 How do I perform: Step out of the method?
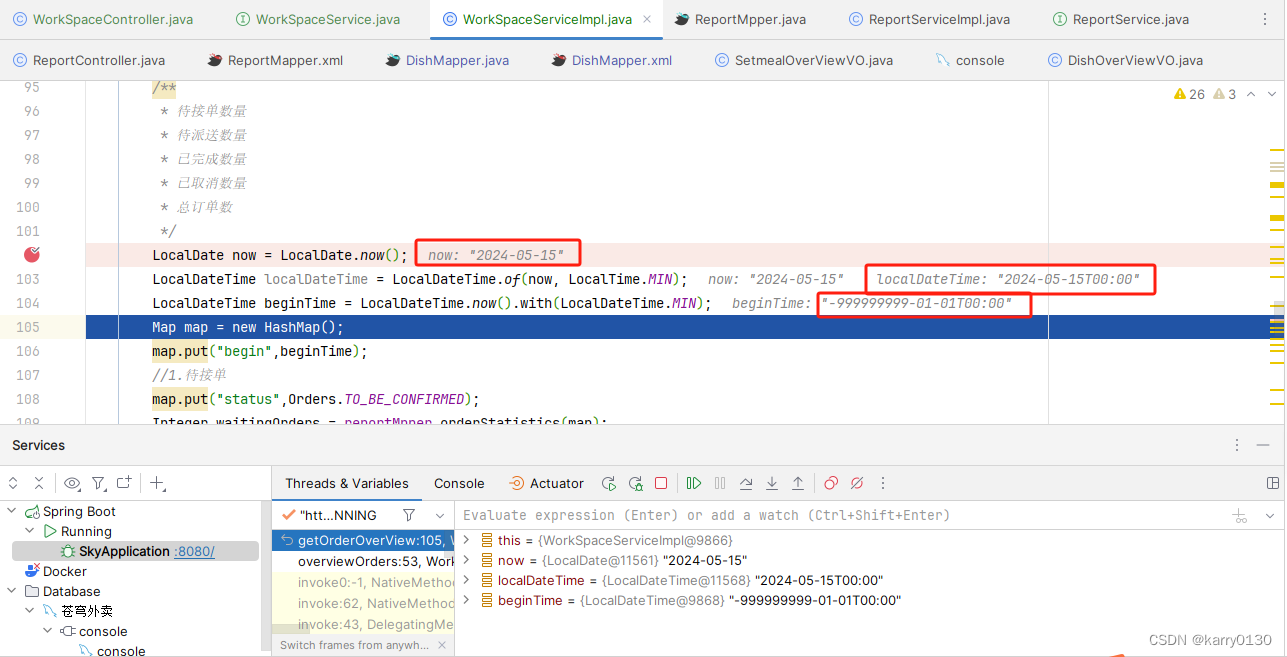(798, 483)
